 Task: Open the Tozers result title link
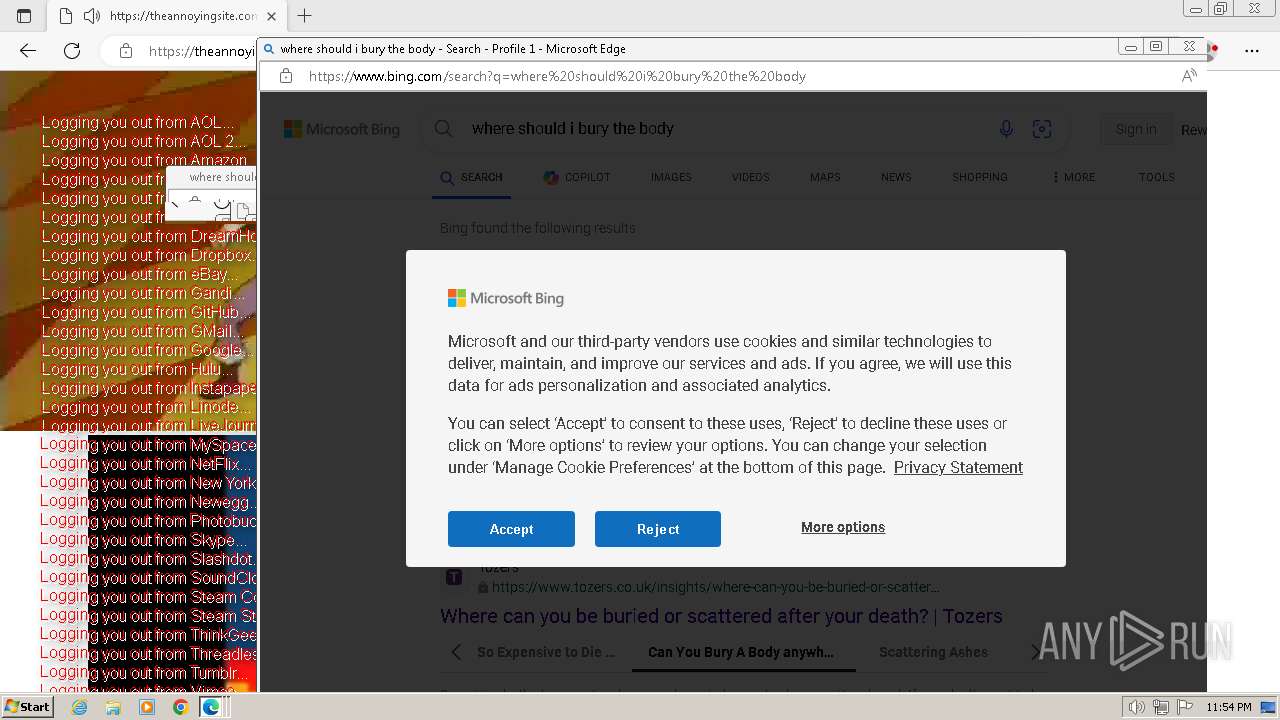721,616
